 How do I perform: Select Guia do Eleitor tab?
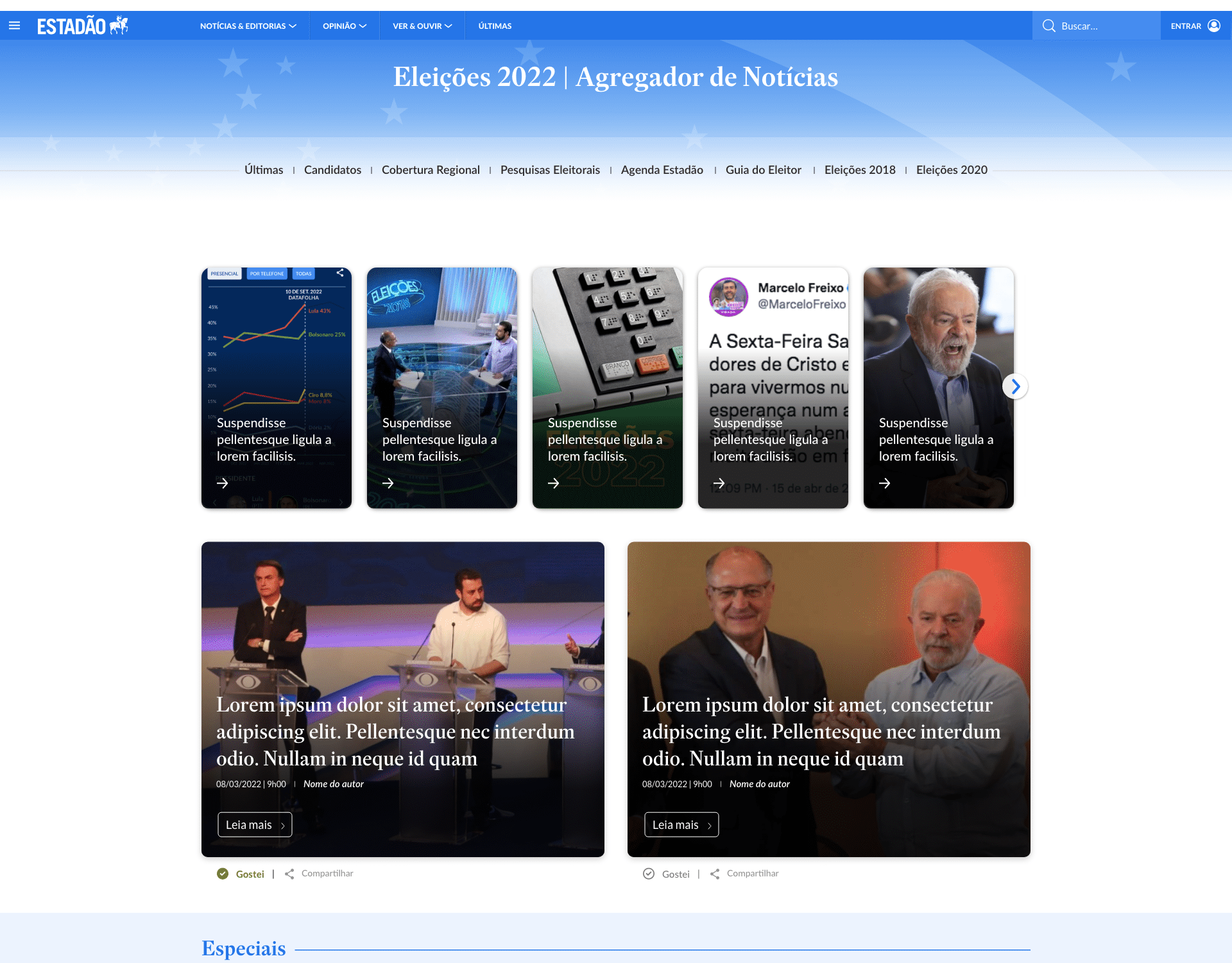click(x=764, y=170)
